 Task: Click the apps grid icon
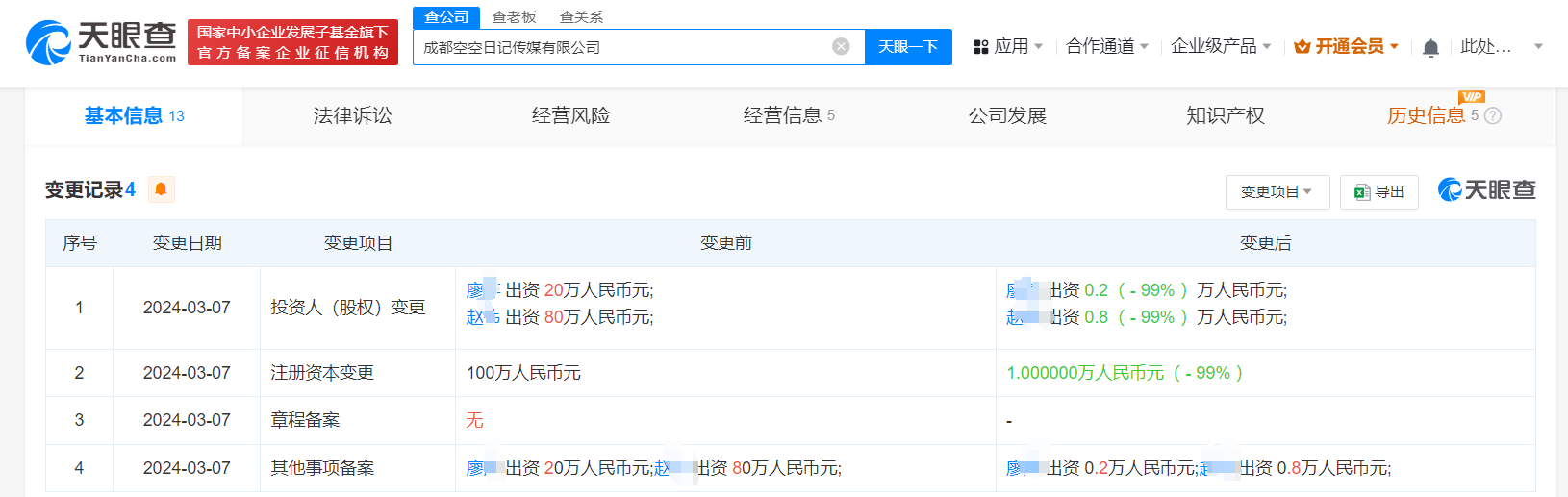pos(980,47)
